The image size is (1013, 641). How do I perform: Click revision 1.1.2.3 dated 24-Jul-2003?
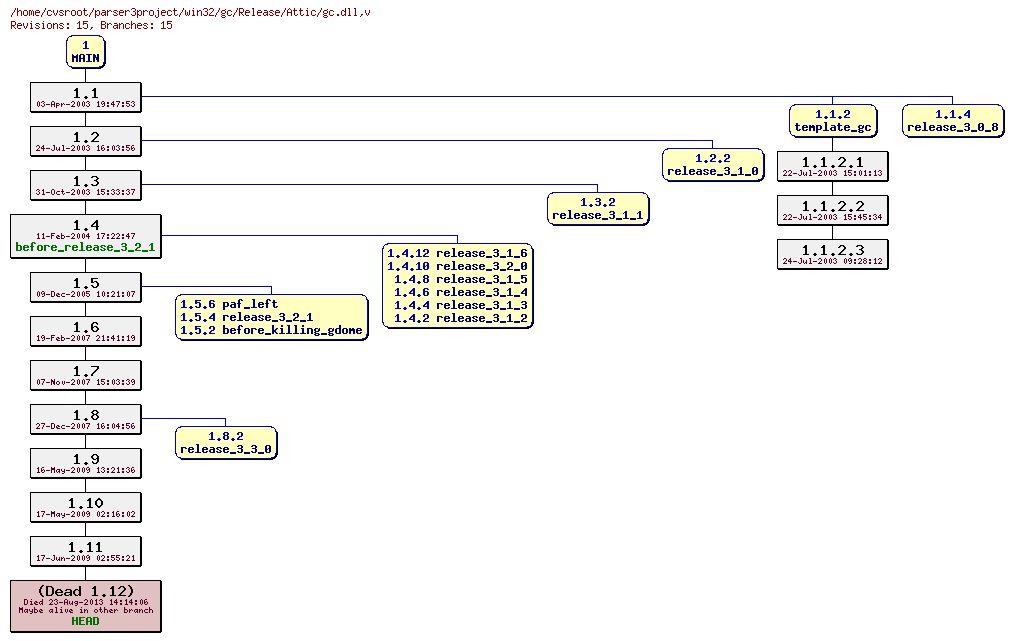(832, 255)
